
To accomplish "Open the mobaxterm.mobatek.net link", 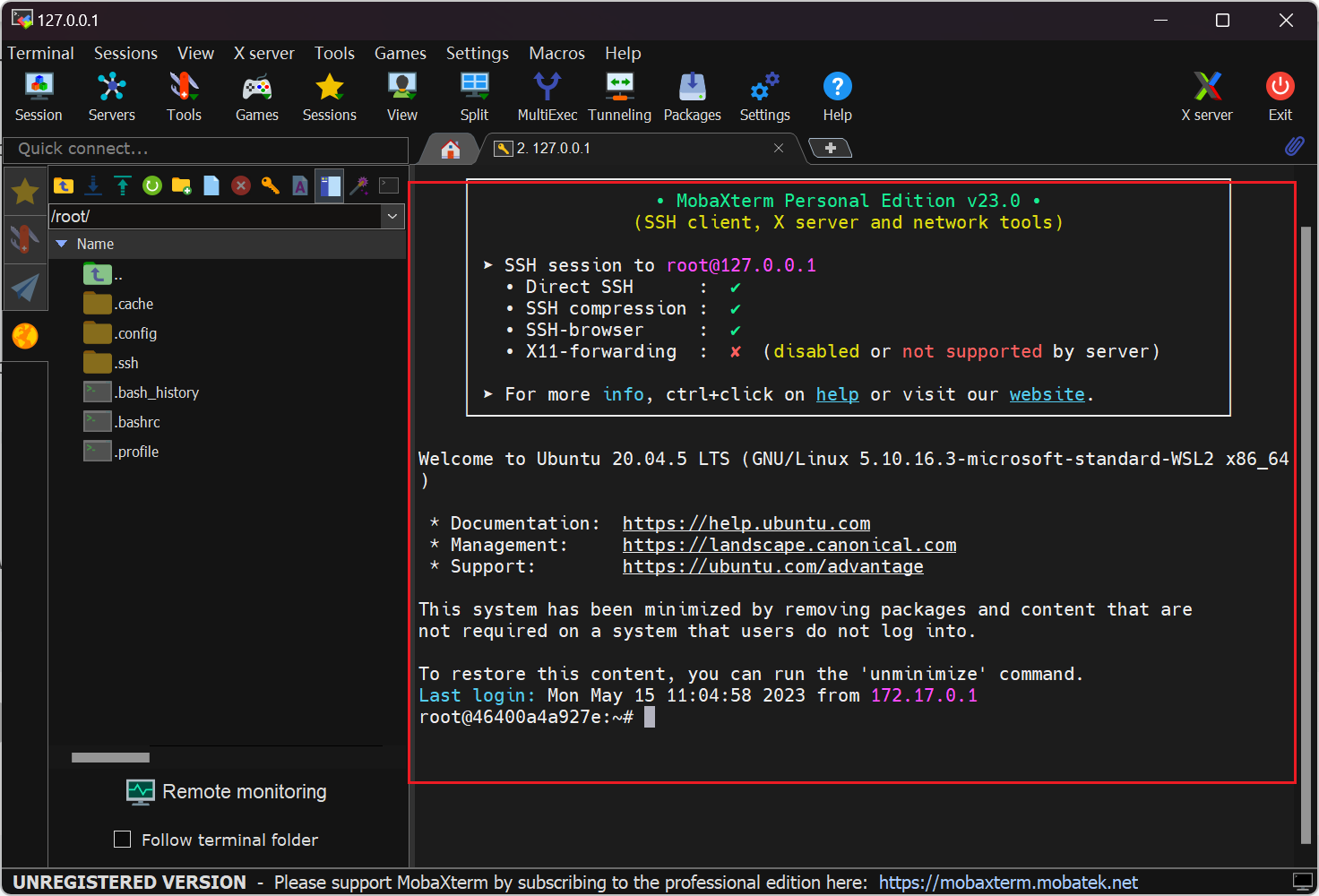I will (1008, 883).
